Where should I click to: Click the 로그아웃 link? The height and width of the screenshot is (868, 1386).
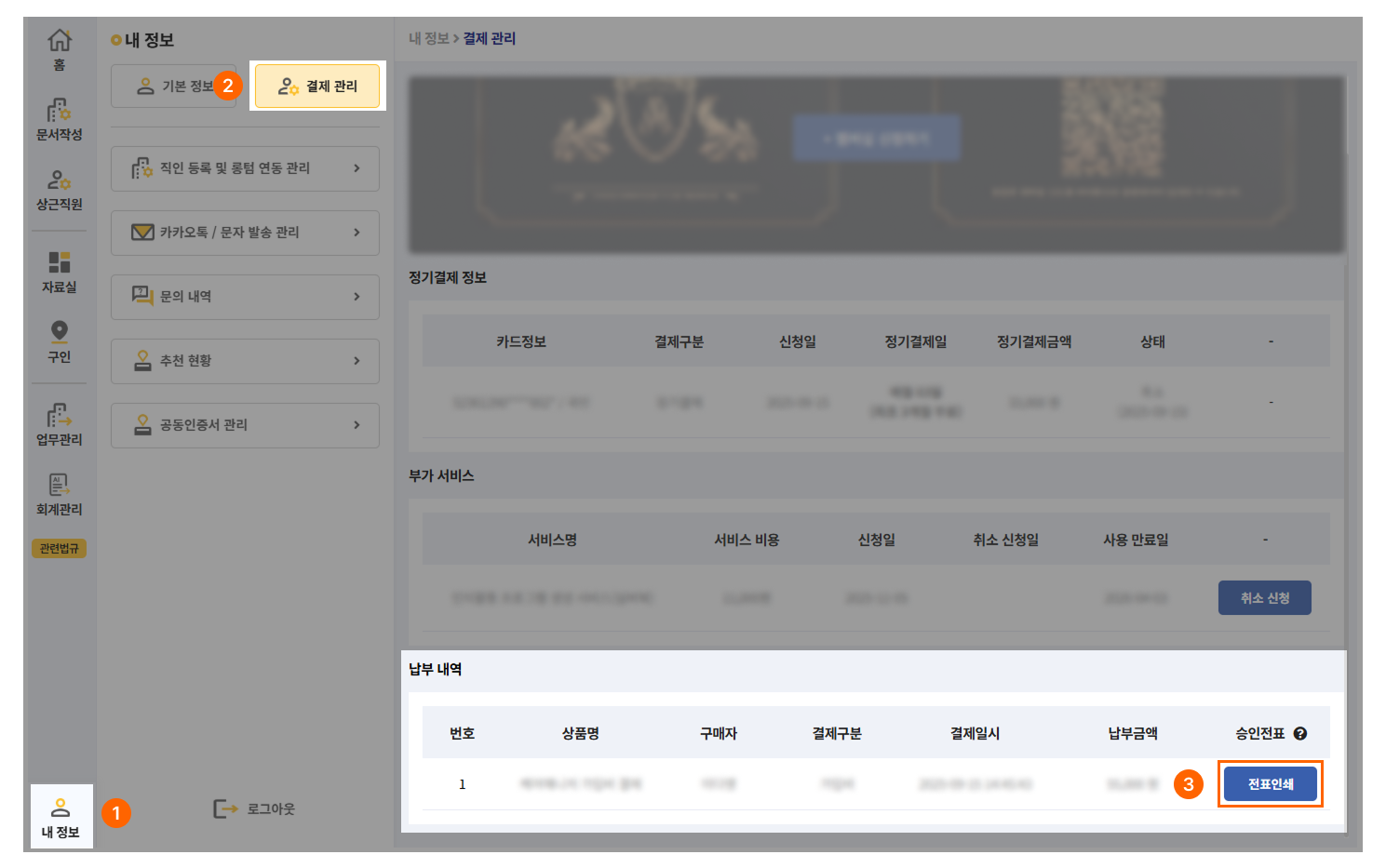pyautogui.click(x=254, y=809)
